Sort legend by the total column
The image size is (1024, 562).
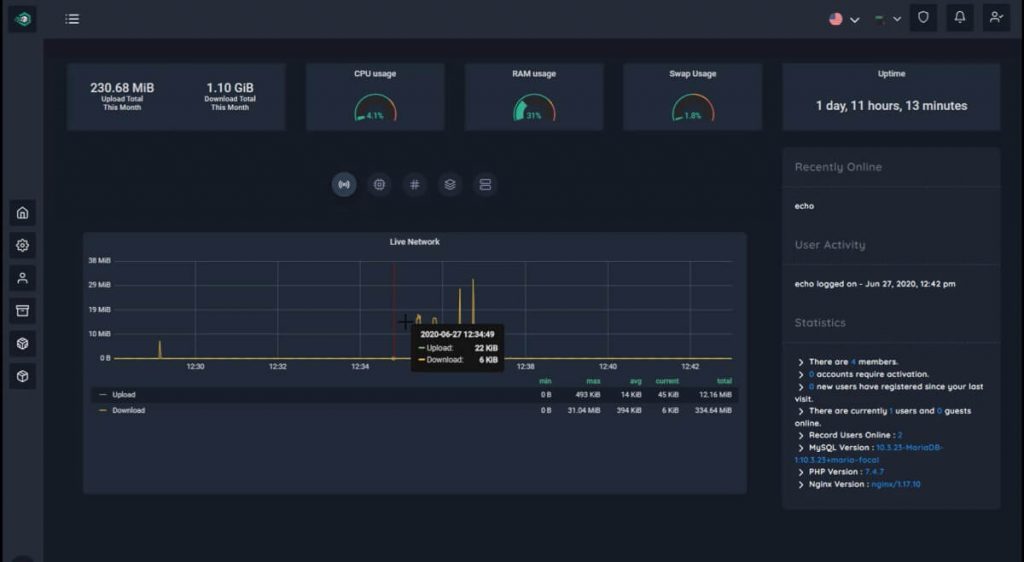pos(724,381)
